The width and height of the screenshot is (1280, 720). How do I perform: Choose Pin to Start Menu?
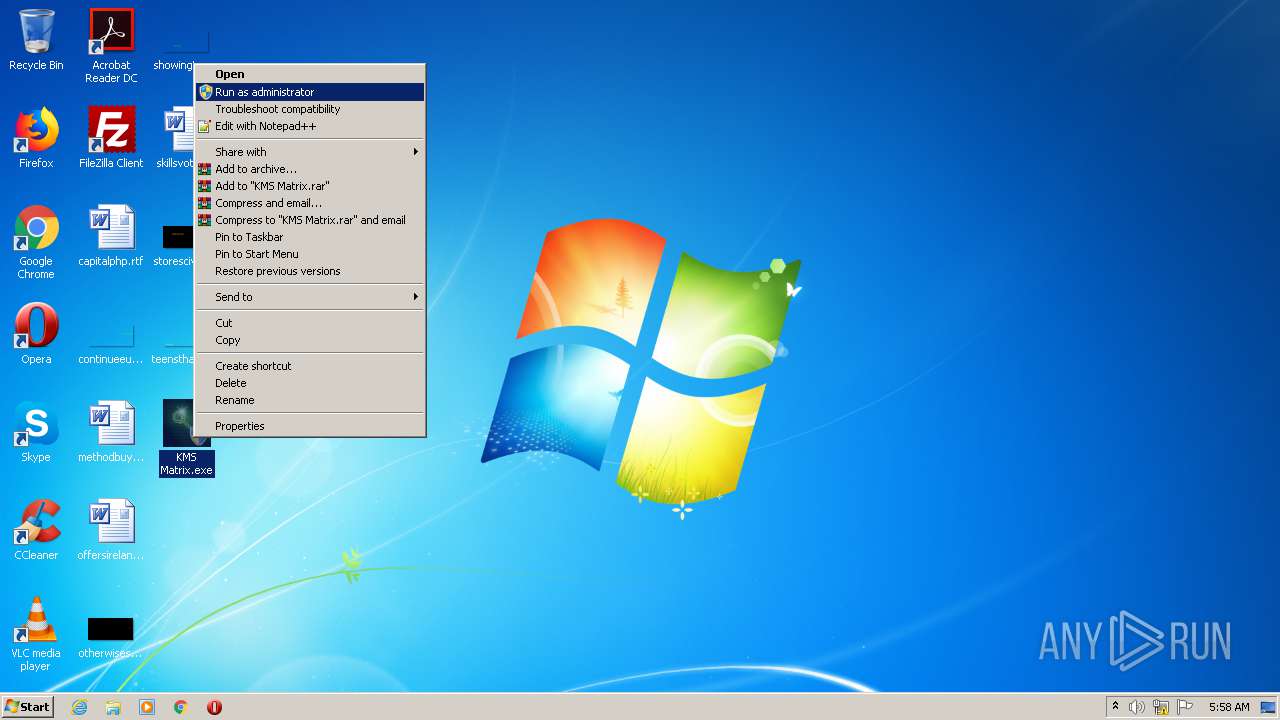pos(310,254)
